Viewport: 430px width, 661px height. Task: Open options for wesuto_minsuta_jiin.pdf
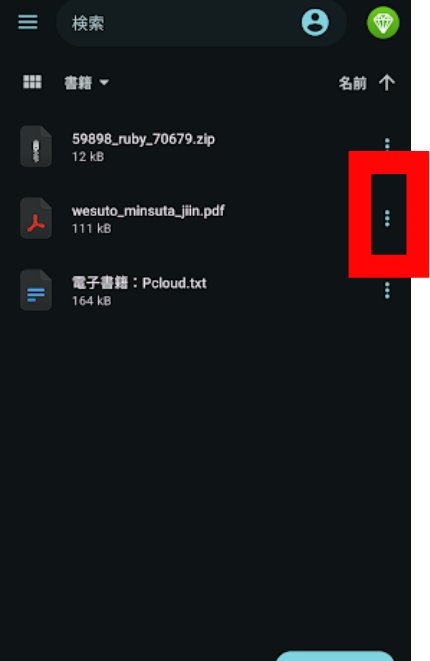(387, 218)
